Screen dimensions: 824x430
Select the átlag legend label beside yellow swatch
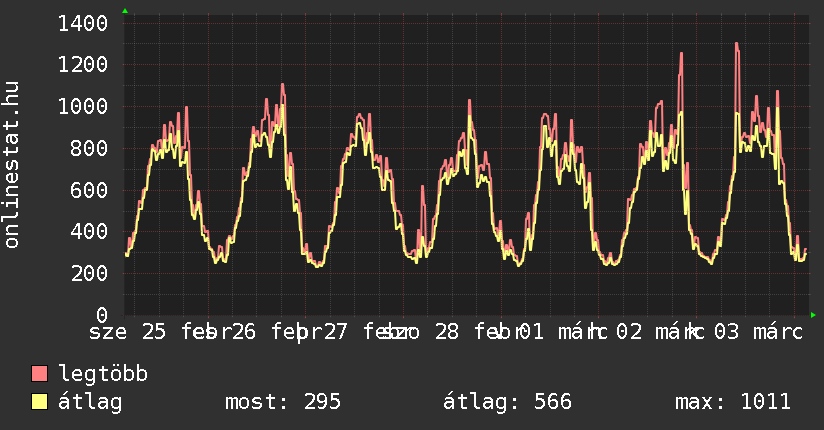(x=91, y=402)
